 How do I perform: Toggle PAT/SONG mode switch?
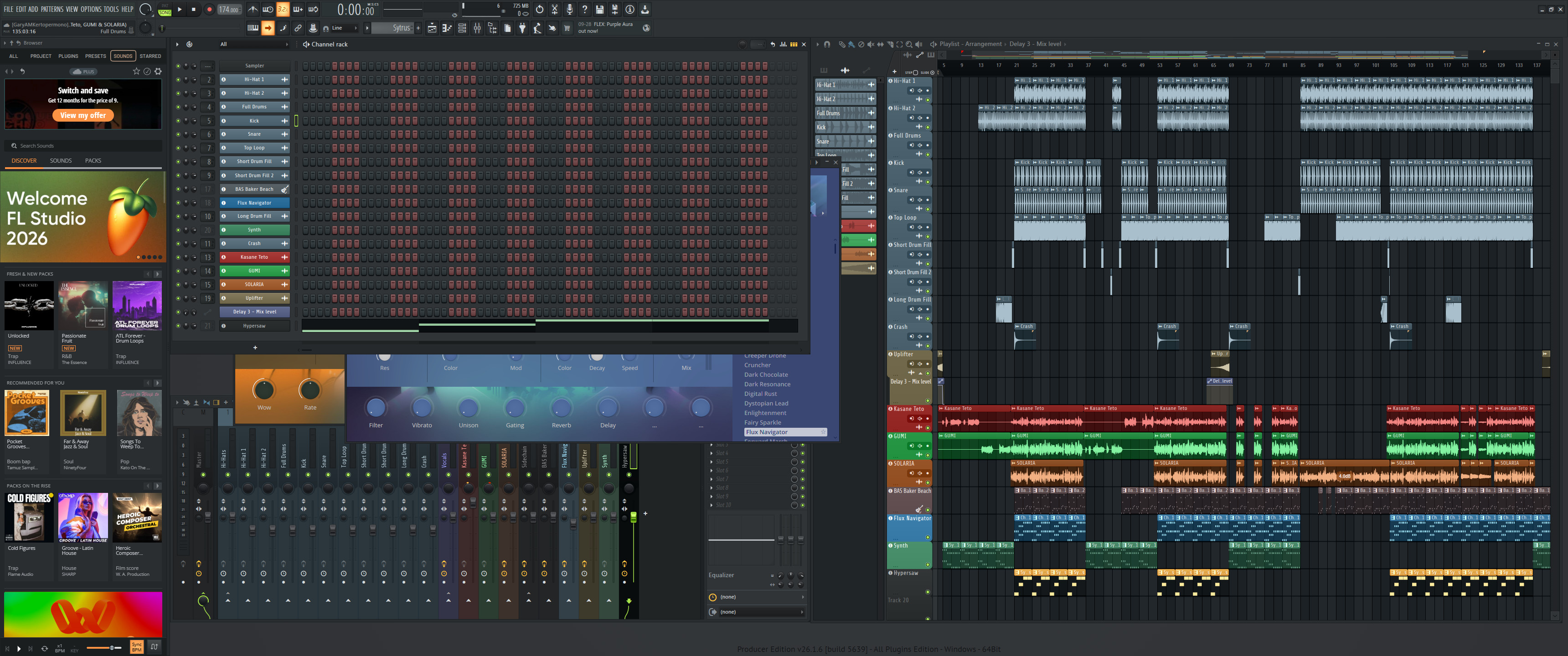pos(165,9)
